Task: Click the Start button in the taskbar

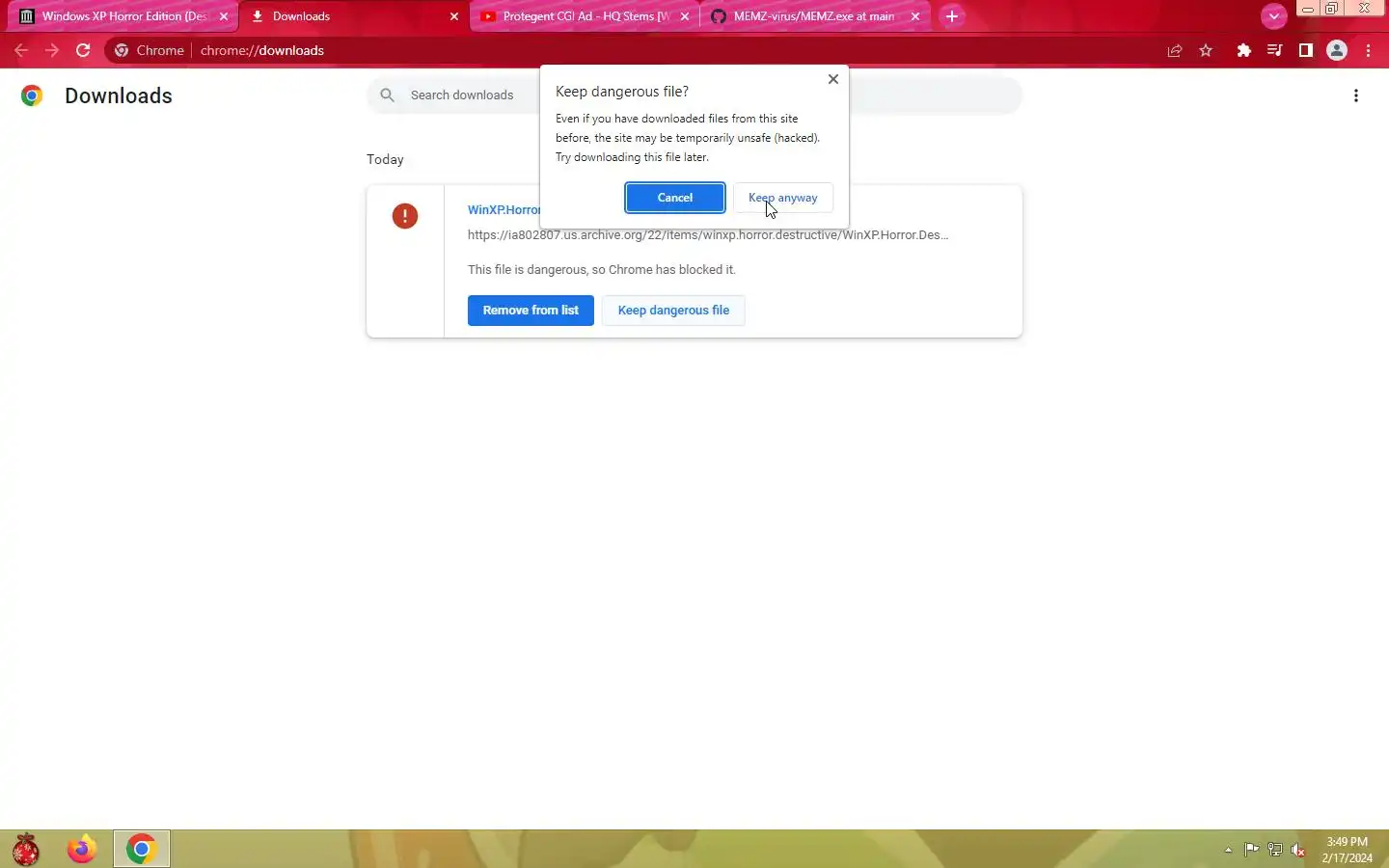Action: (26, 850)
